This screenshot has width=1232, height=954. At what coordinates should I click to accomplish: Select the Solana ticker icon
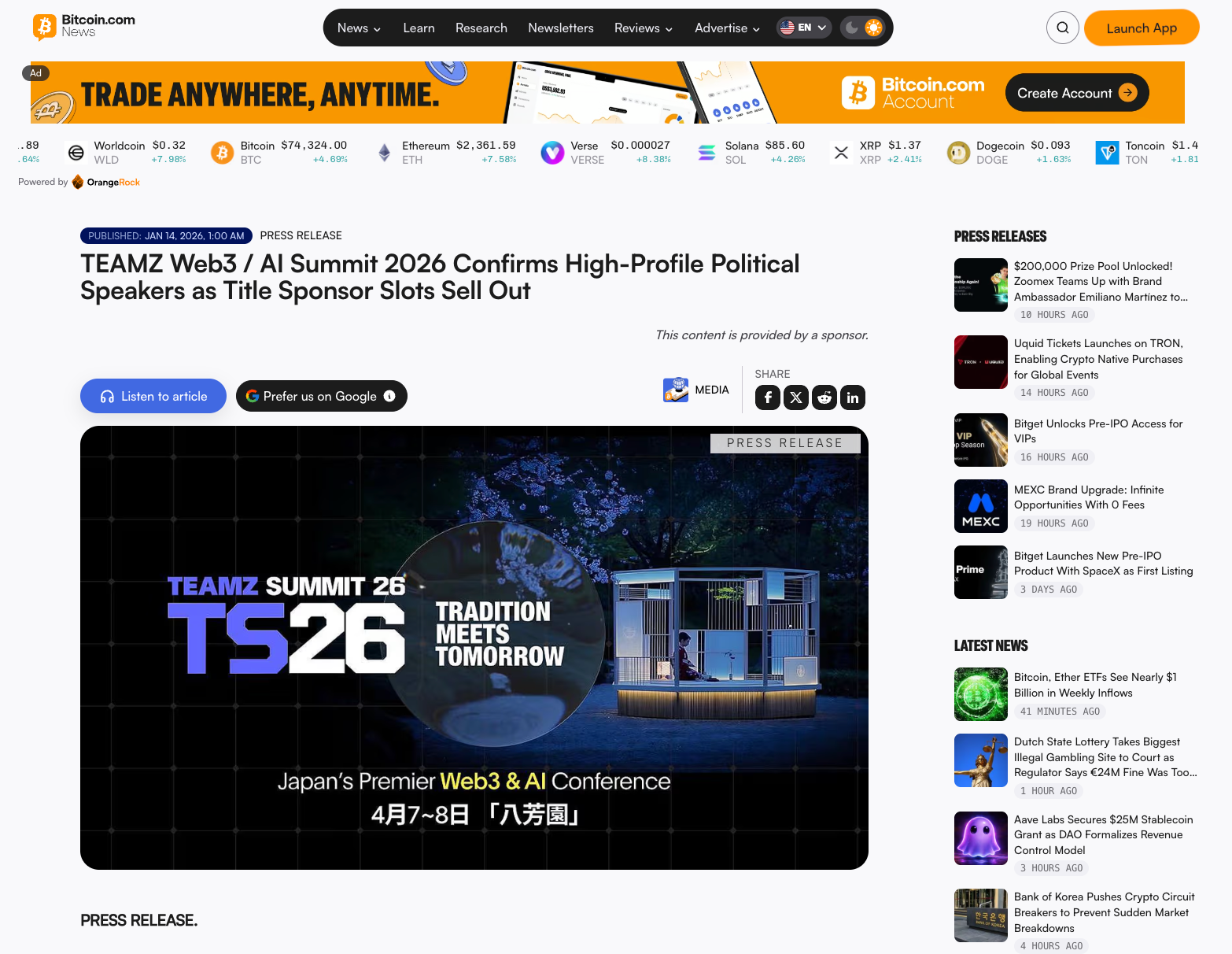coord(707,153)
